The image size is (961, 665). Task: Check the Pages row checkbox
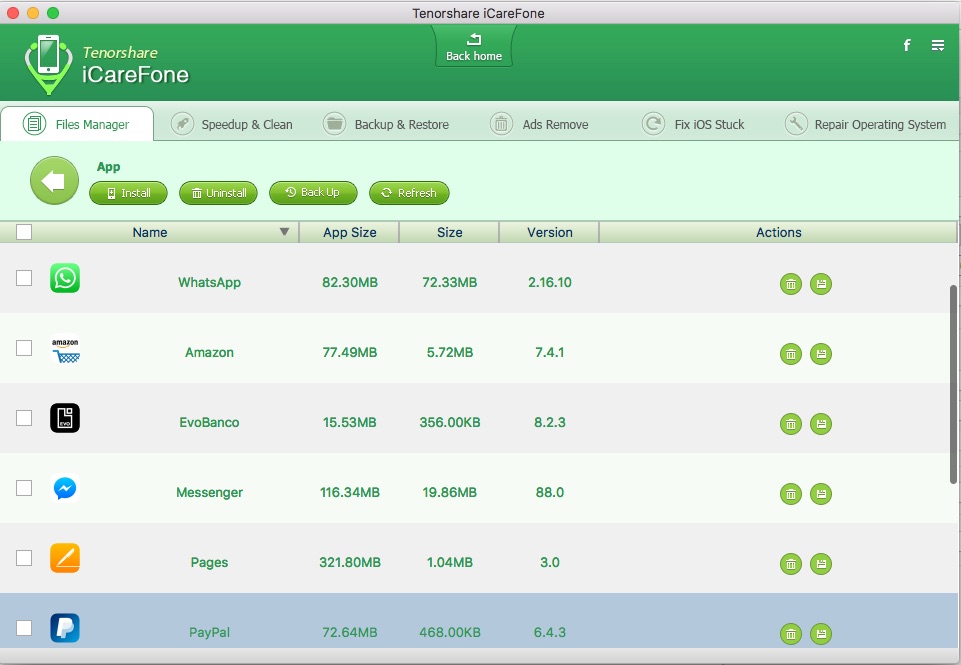click(x=24, y=558)
